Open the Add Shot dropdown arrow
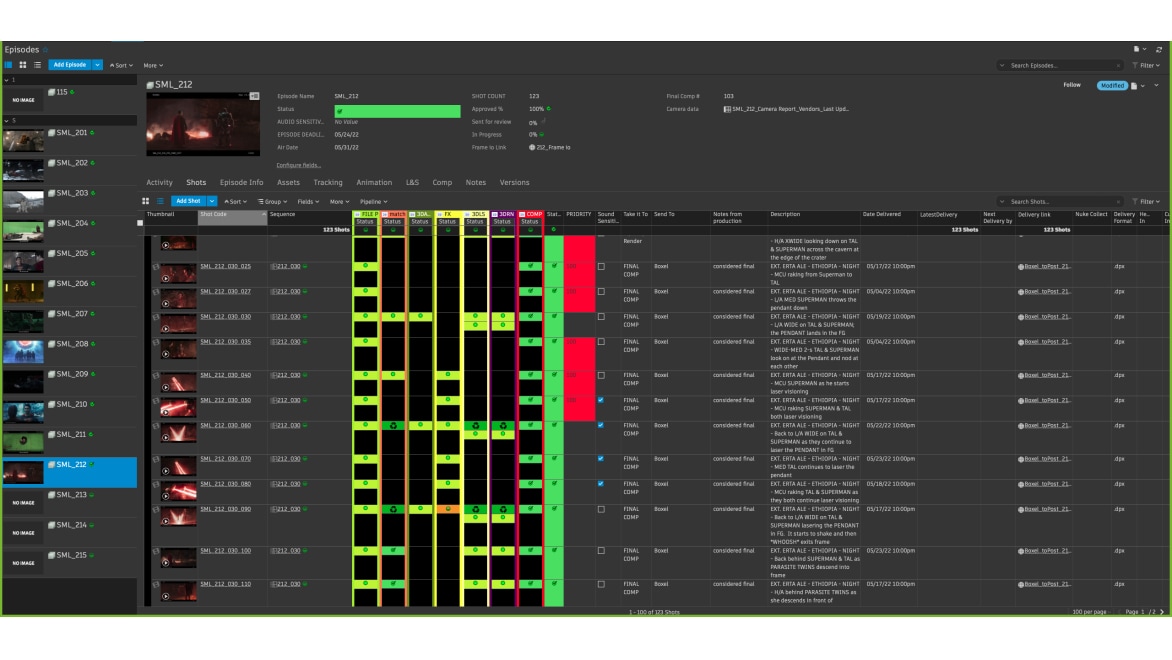Viewport: 1172px width, 660px height. tap(212, 201)
